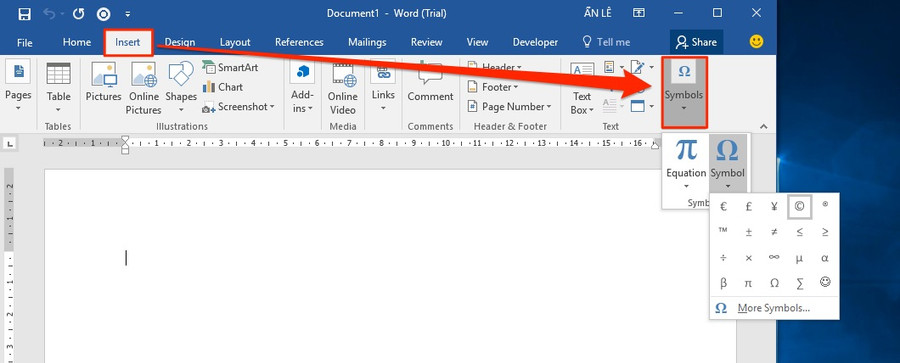Switch to the Developer tab
900x363 pixels.
pyautogui.click(x=535, y=43)
